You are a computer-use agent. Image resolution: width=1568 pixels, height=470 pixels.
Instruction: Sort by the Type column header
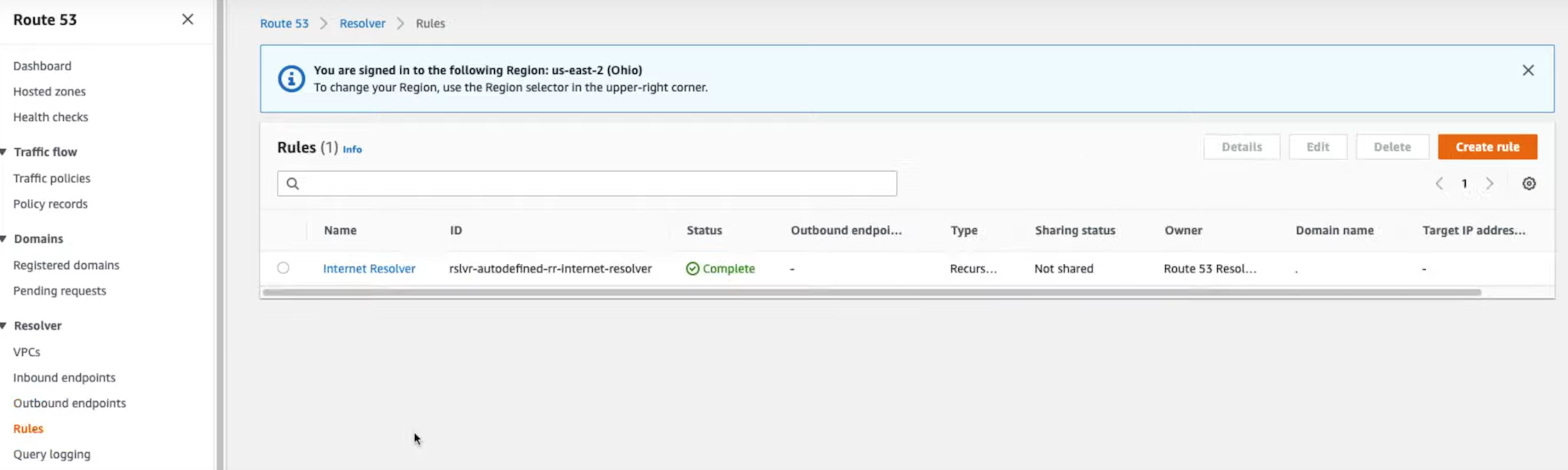(963, 230)
